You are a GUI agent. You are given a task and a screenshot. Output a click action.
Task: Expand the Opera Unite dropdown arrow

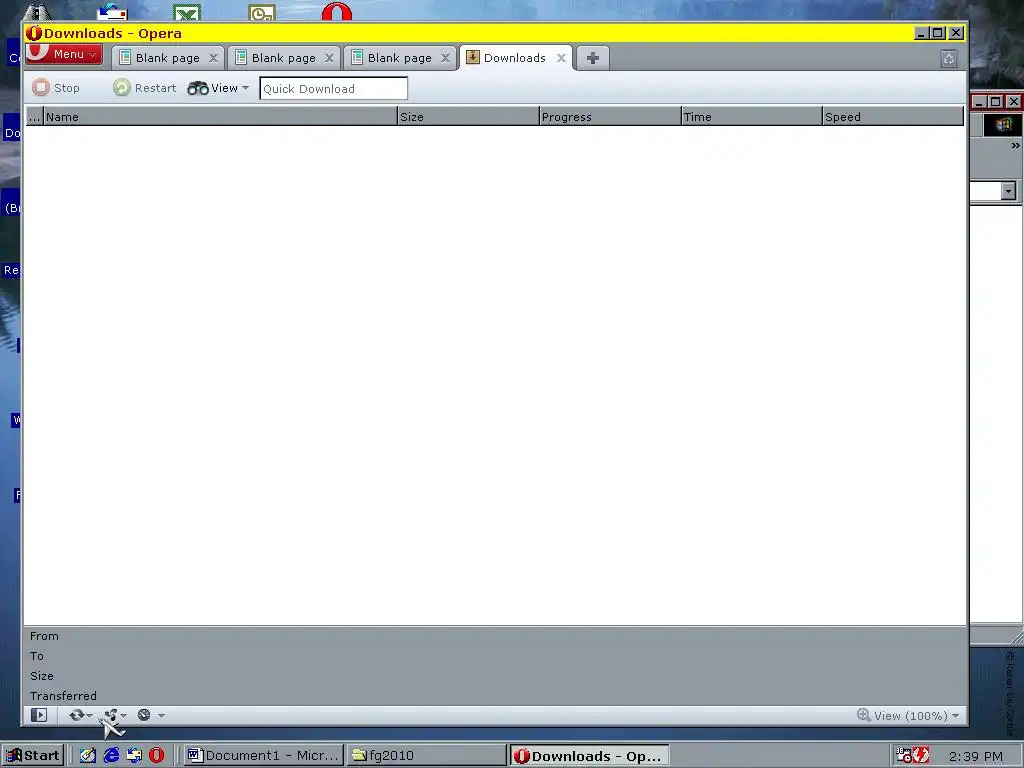[x=123, y=716]
